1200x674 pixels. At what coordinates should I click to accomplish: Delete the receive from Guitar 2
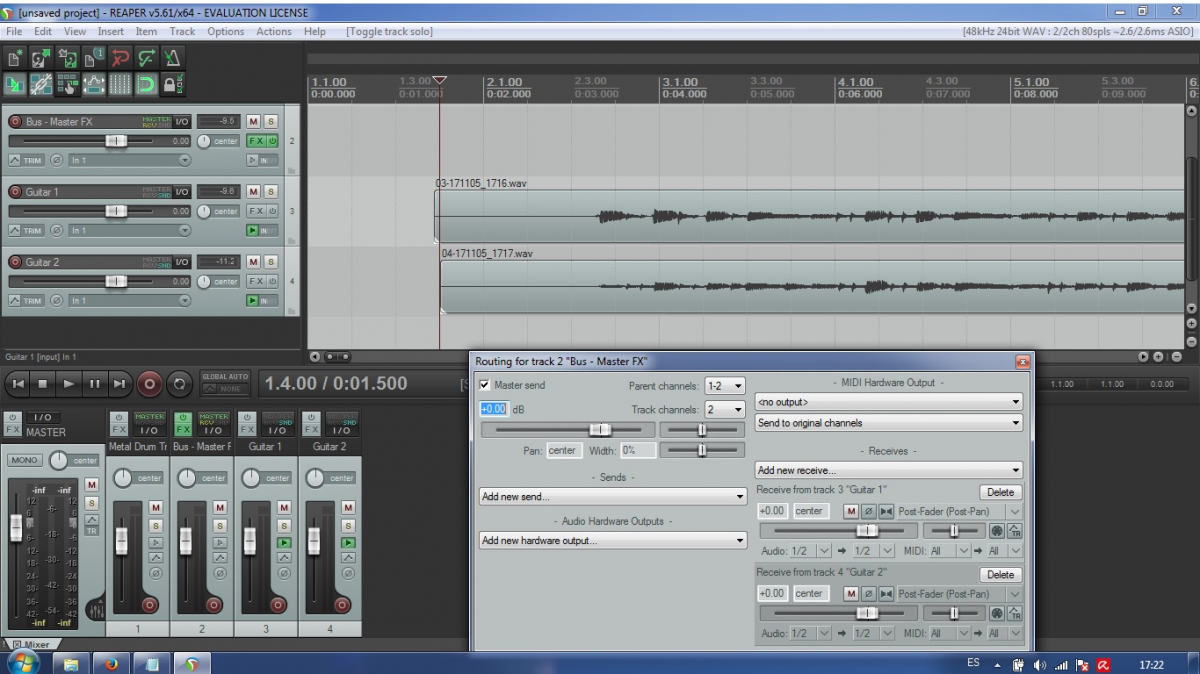pos(1000,574)
